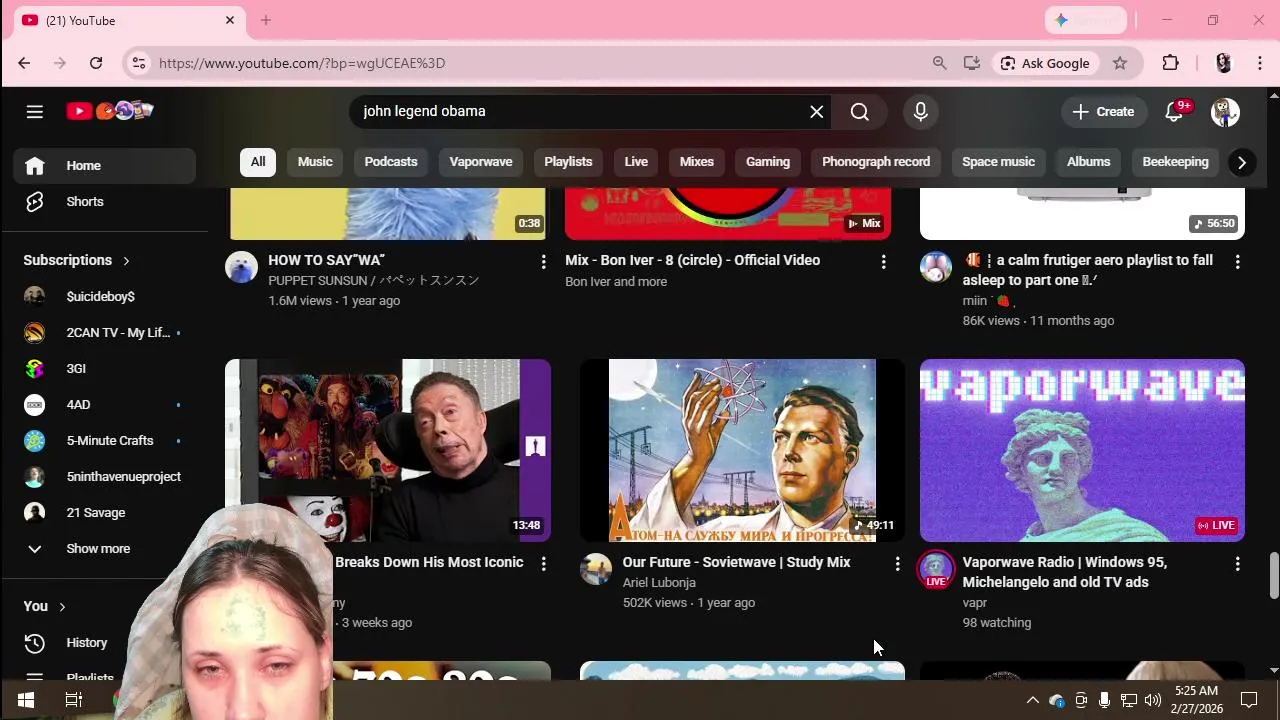Open options for Vaporwave Radio video
Viewport: 1280px width, 720px height.
click(x=1238, y=564)
